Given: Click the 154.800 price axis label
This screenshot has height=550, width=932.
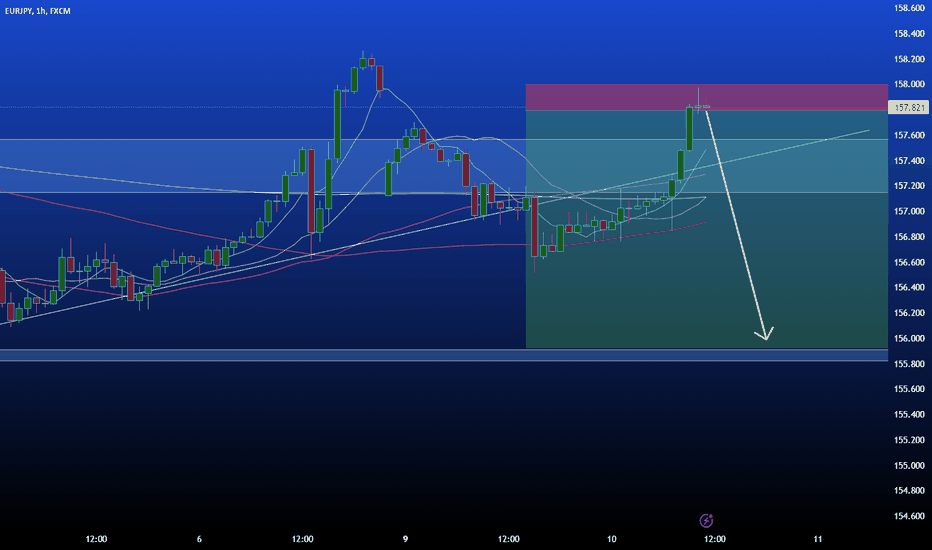Looking at the screenshot, I should [909, 491].
